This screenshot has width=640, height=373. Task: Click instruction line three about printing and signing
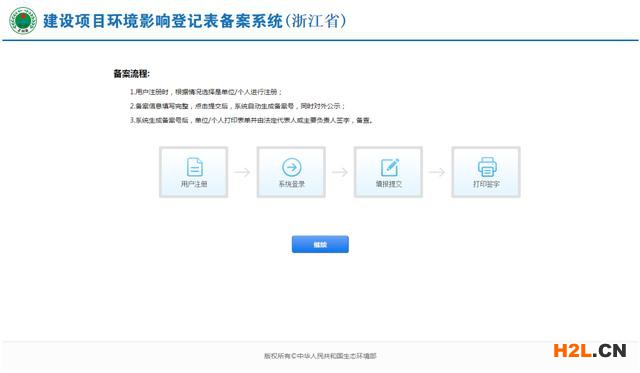(x=251, y=120)
